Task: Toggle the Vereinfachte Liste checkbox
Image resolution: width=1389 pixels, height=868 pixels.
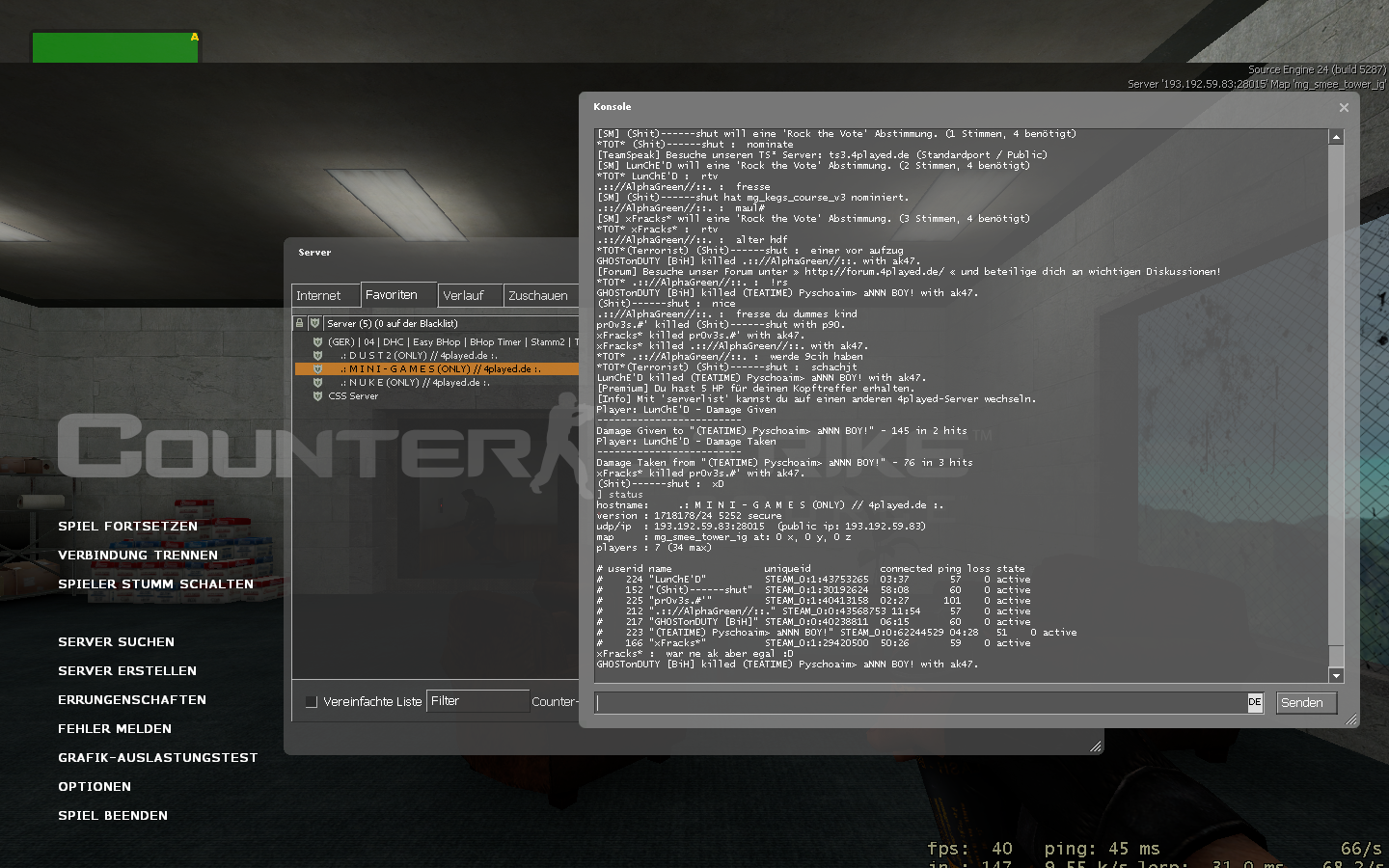Action: pos(312,702)
